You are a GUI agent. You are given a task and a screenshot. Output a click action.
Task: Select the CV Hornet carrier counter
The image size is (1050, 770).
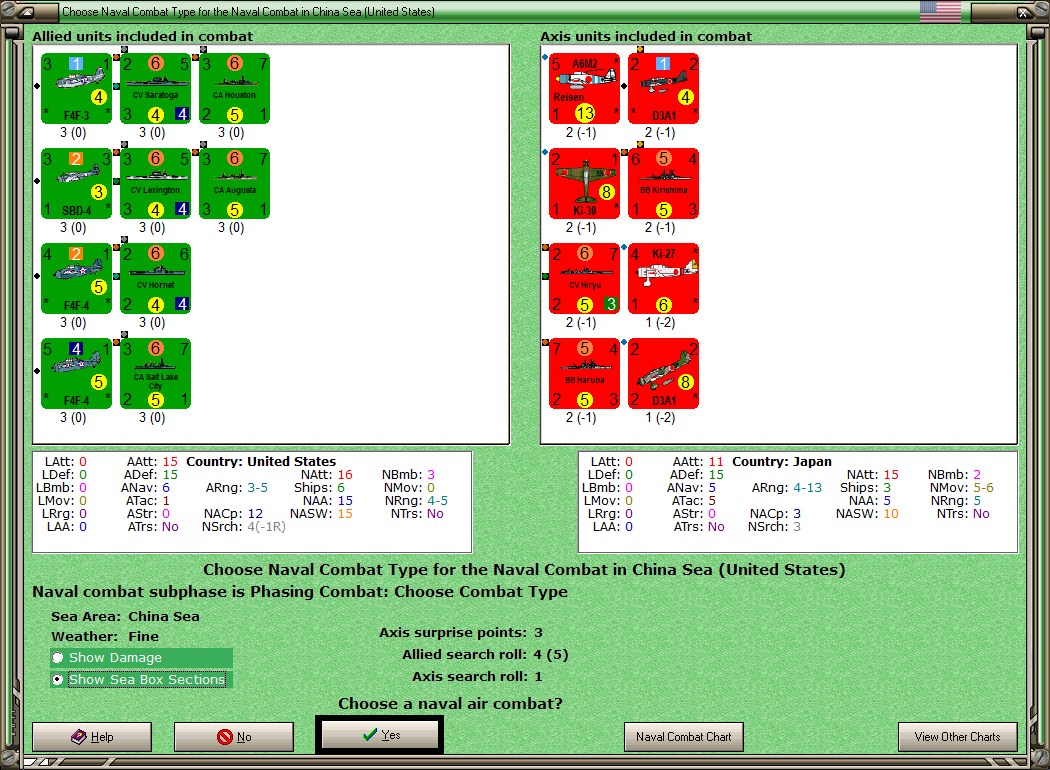pyautogui.click(x=155, y=279)
